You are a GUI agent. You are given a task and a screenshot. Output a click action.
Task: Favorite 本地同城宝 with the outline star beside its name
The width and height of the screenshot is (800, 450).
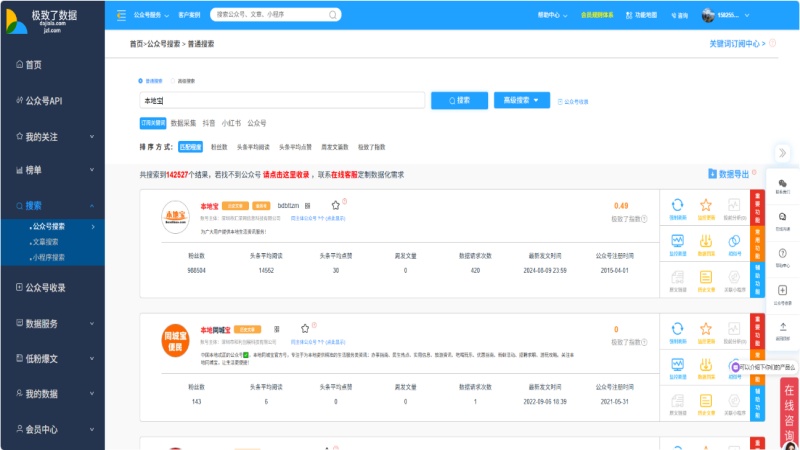305,329
